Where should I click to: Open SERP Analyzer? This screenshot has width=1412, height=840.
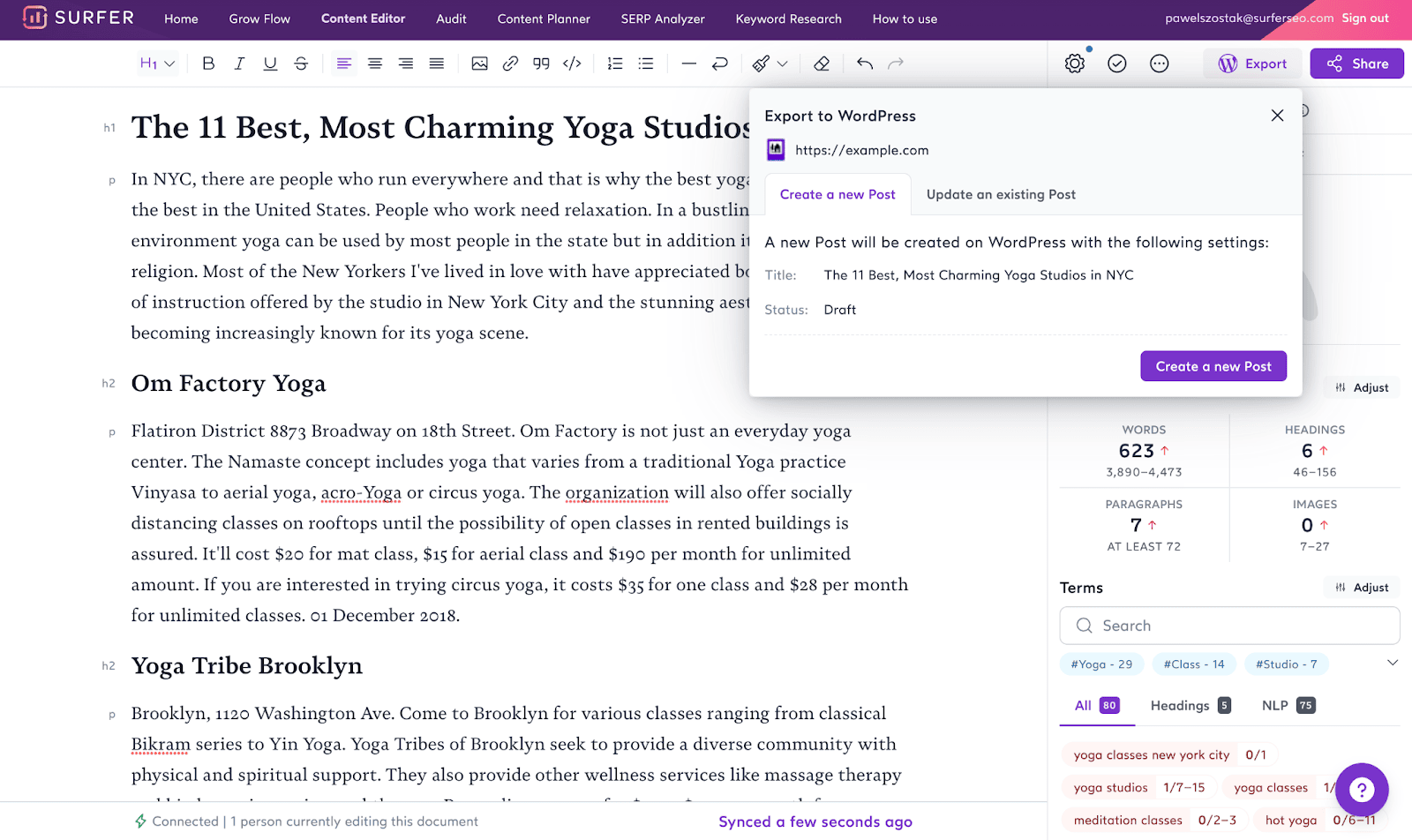click(x=663, y=19)
